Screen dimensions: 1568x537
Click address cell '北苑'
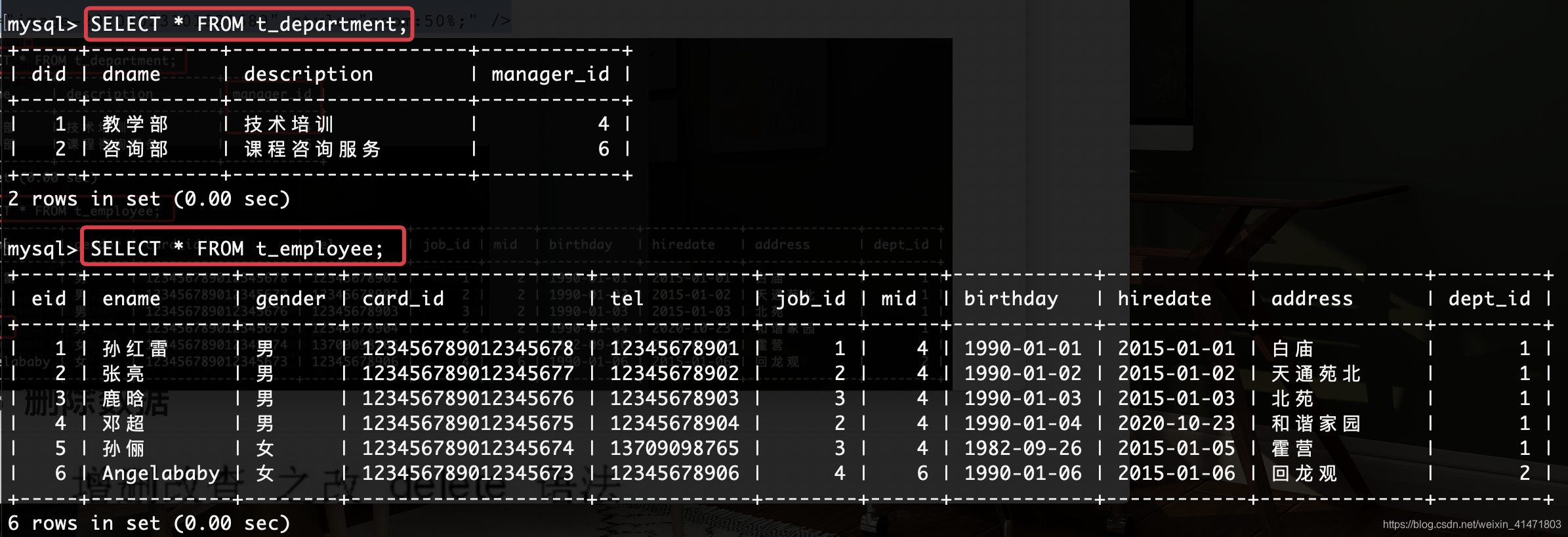[x=1292, y=398]
